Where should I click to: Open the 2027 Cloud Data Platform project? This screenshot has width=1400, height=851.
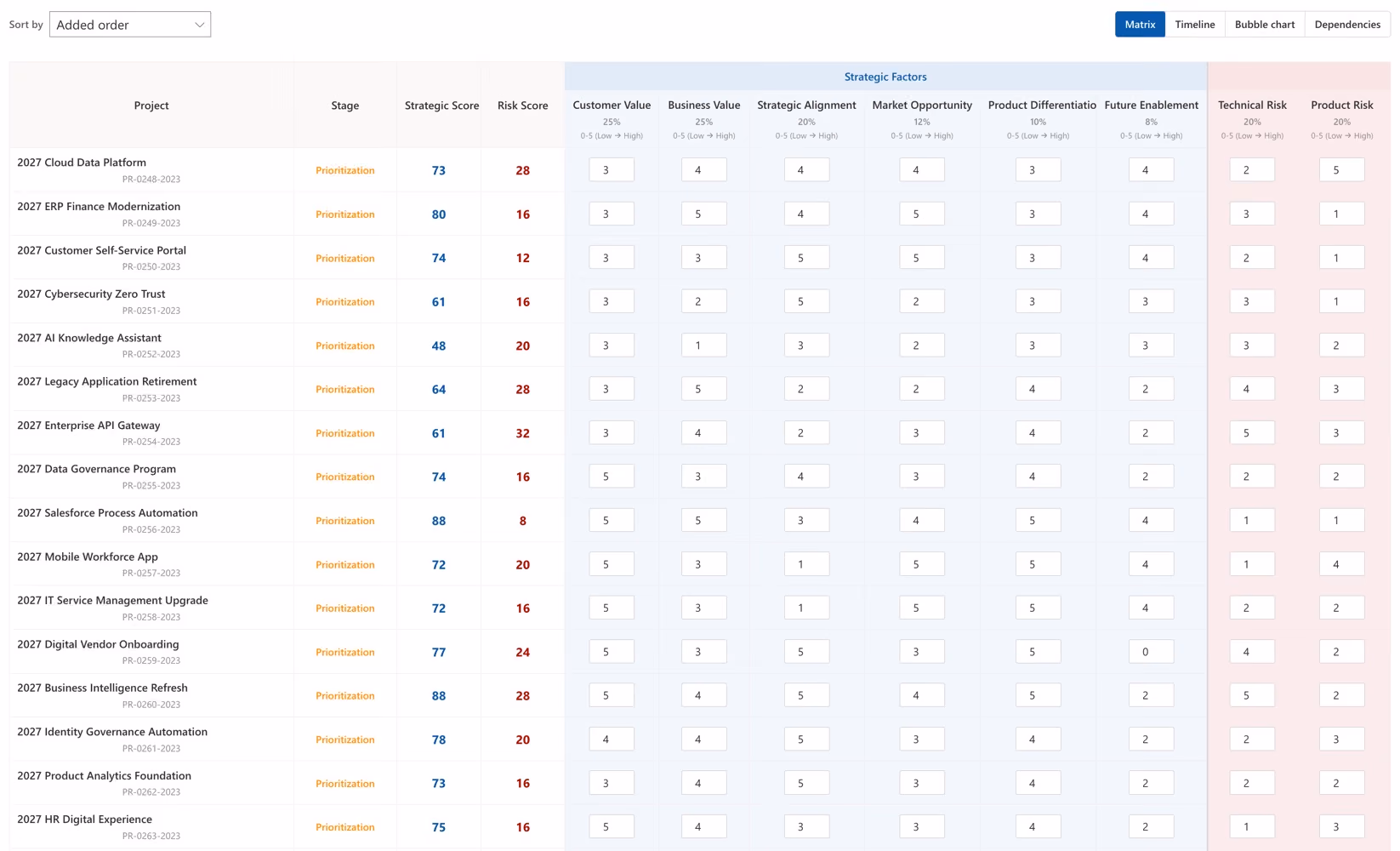(x=82, y=163)
